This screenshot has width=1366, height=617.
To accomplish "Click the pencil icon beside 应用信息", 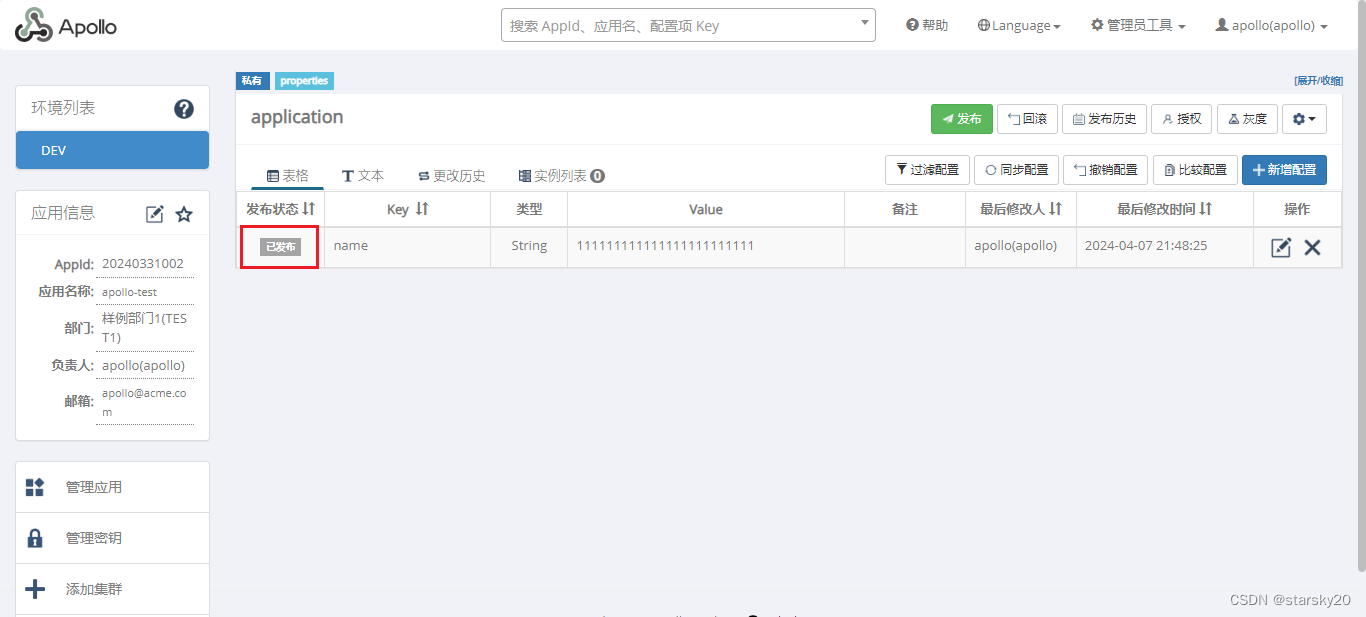I will (154, 213).
